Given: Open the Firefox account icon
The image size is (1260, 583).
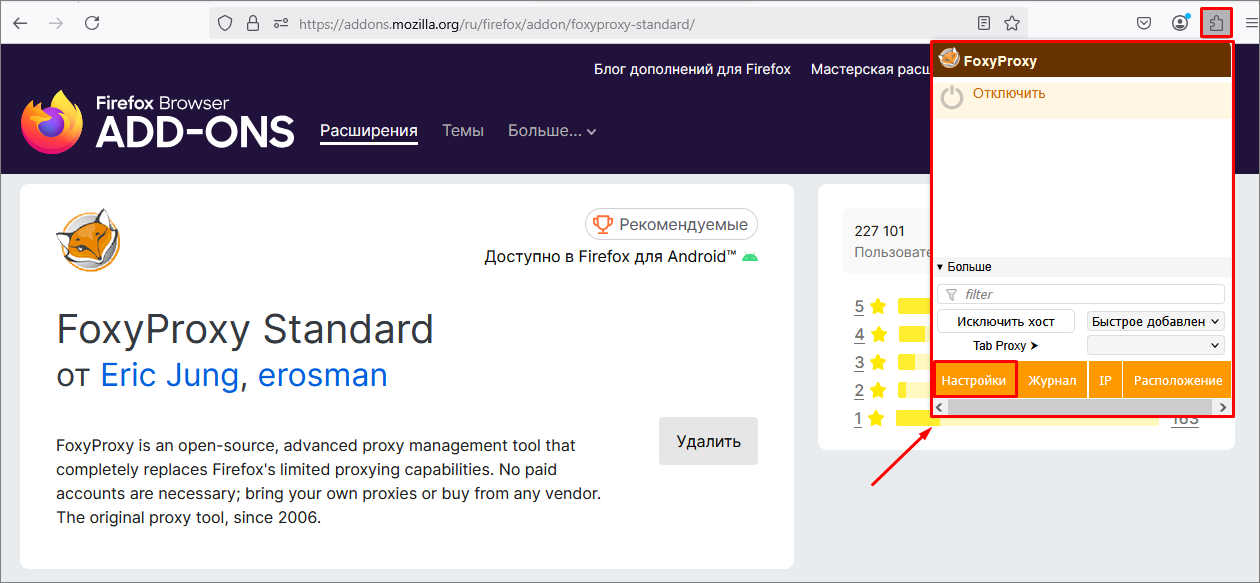Looking at the screenshot, I should (1179, 22).
